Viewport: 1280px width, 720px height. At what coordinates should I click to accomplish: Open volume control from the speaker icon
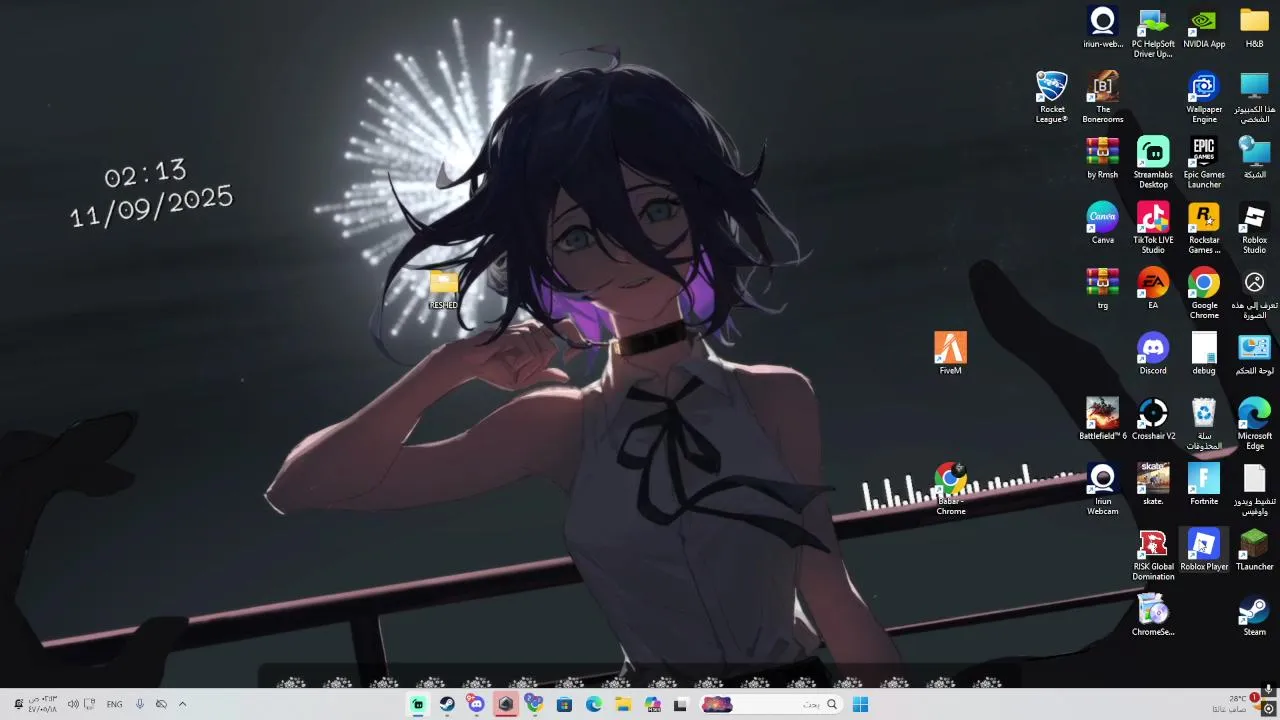pos(73,704)
